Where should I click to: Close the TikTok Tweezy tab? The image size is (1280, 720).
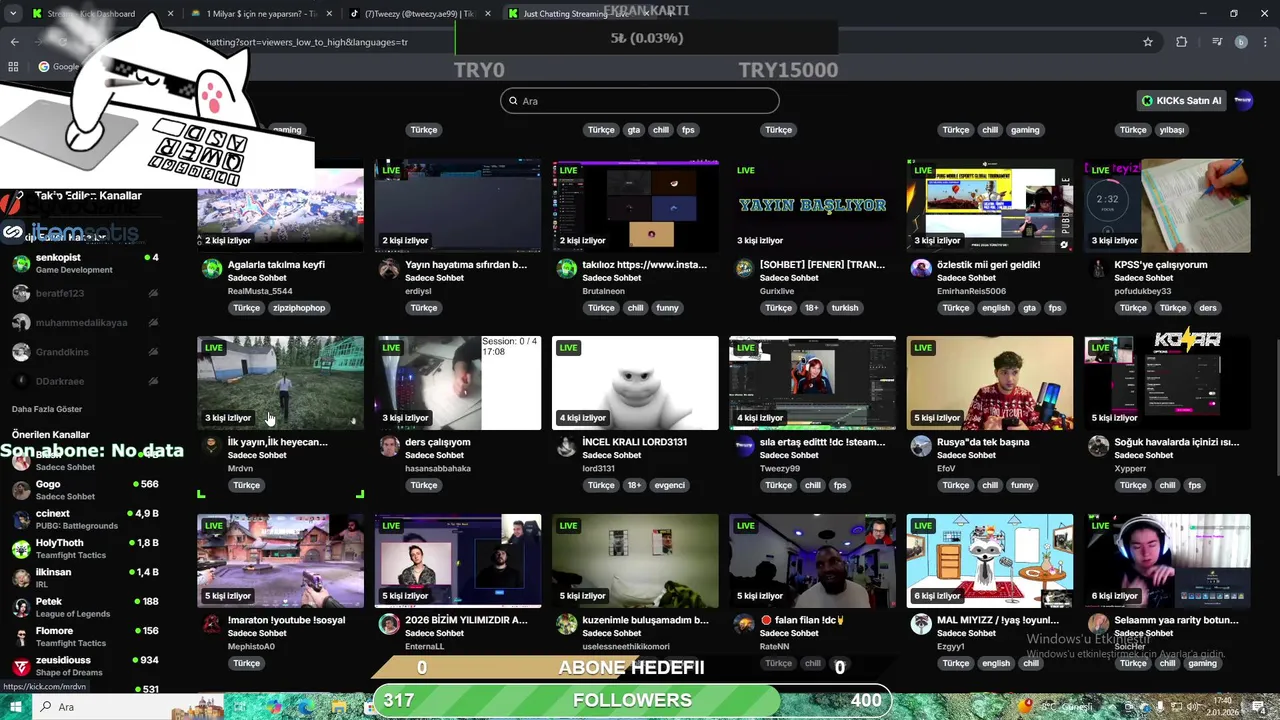pos(488,14)
